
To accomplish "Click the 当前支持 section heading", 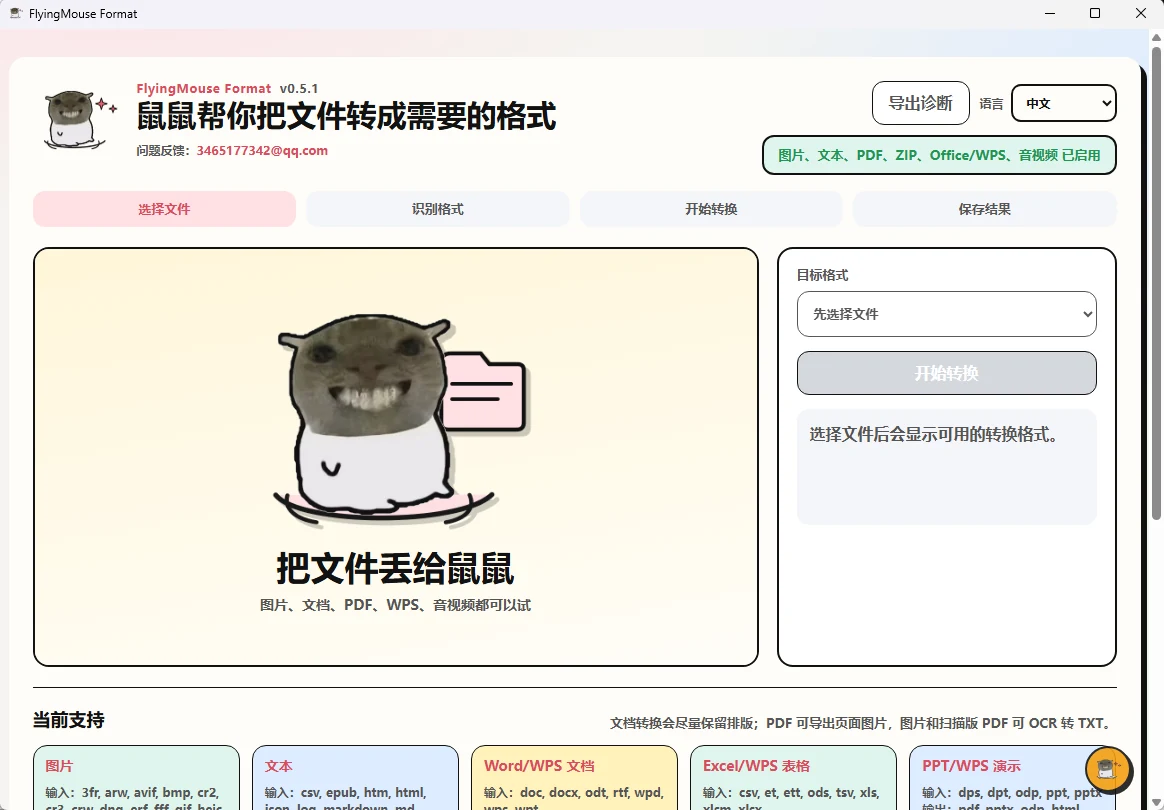I will [x=68, y=720].
